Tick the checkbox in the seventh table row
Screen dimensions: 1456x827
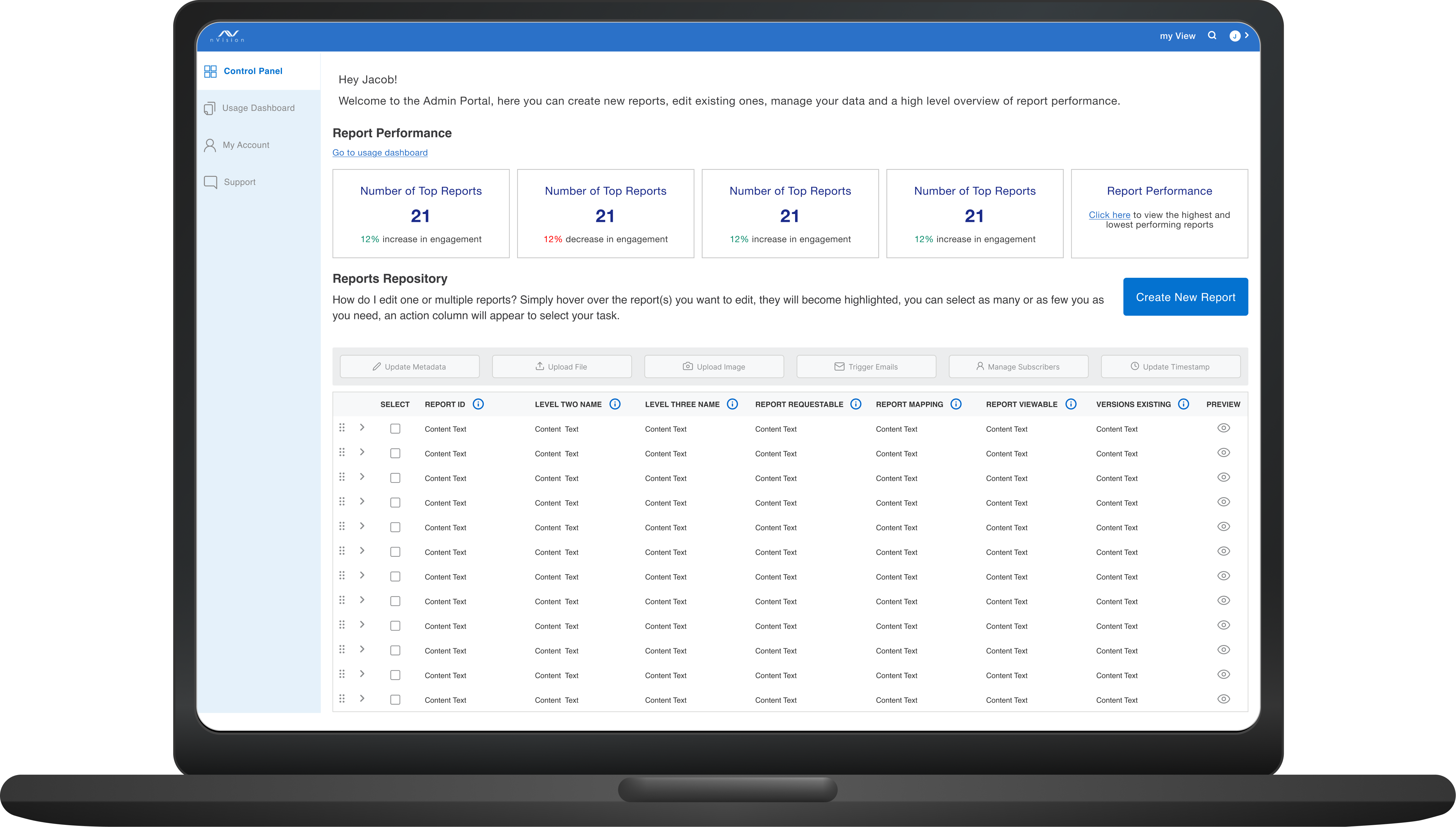click(x=395, y=576)
